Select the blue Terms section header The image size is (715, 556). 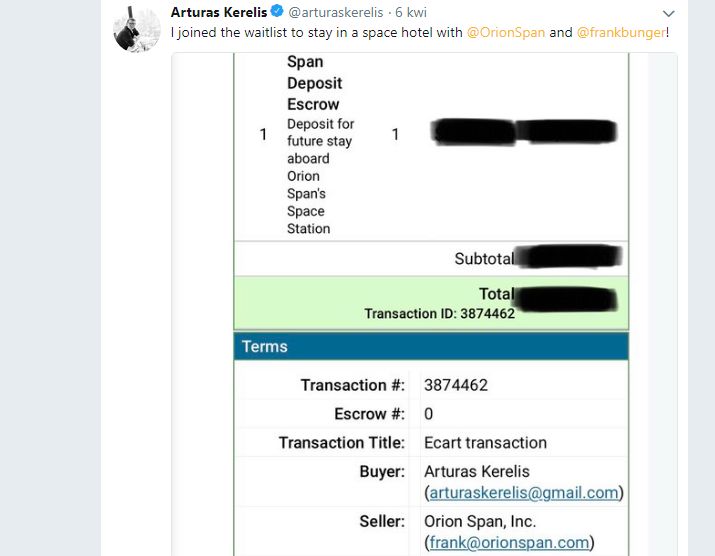tap(431, 346)
